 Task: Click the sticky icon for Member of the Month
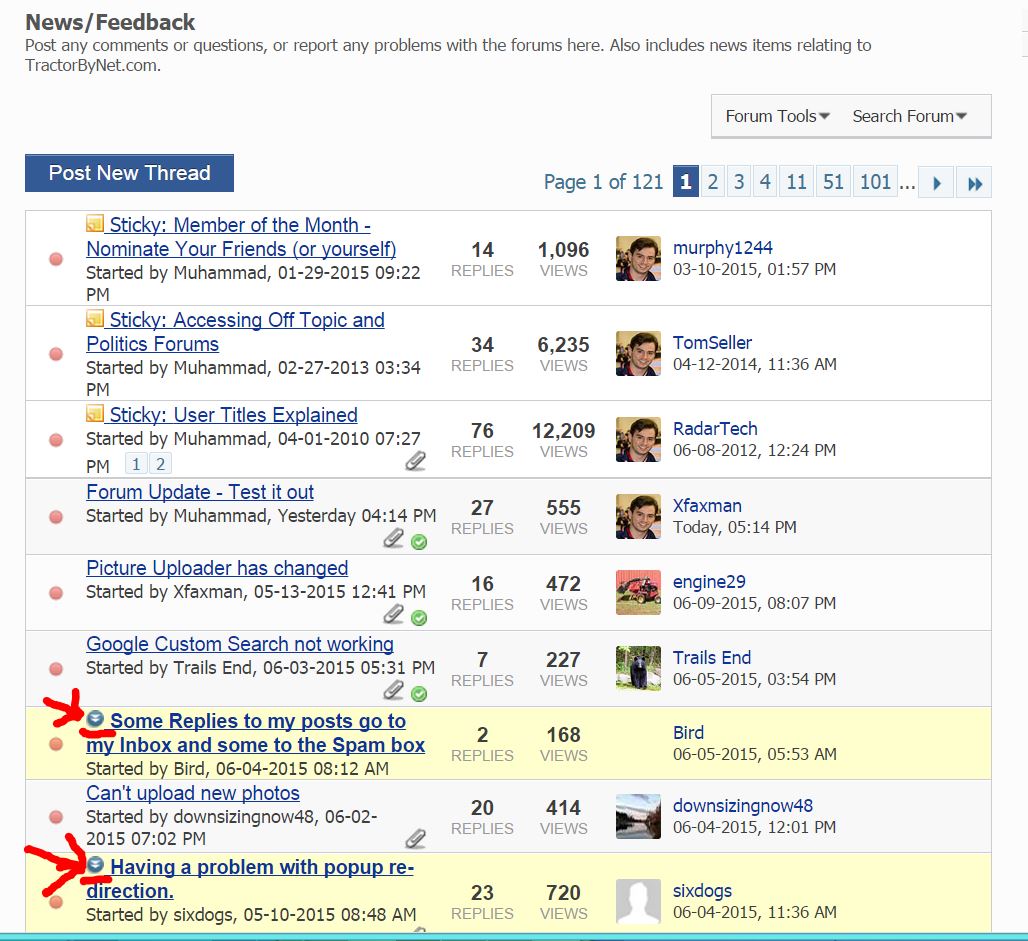pyautogui.click(x=95, y=223)
